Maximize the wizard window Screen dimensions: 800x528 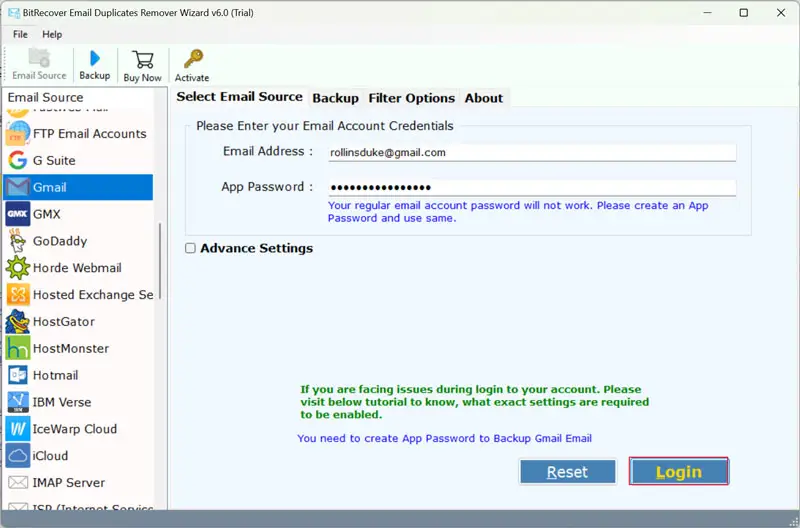coord(743,13)
